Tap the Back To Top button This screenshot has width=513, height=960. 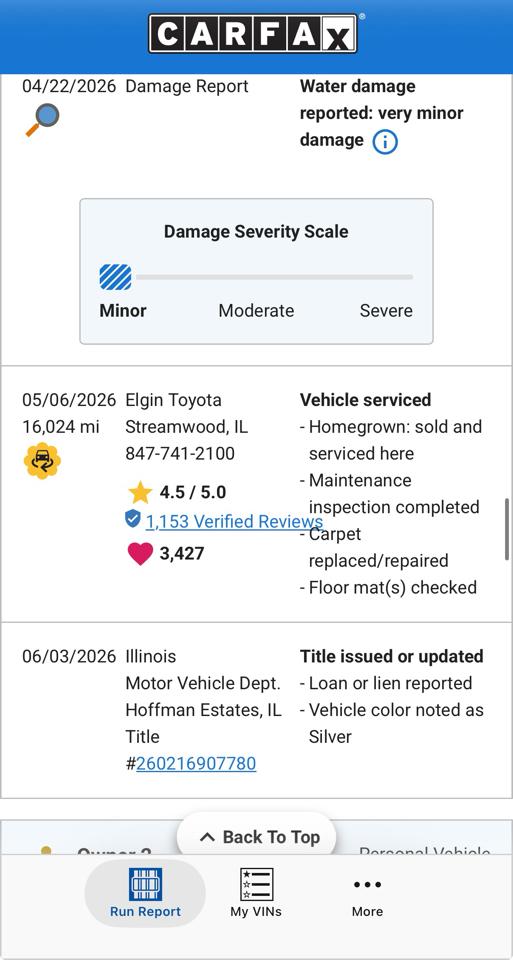pyautogui.click(x=256, y=837)
